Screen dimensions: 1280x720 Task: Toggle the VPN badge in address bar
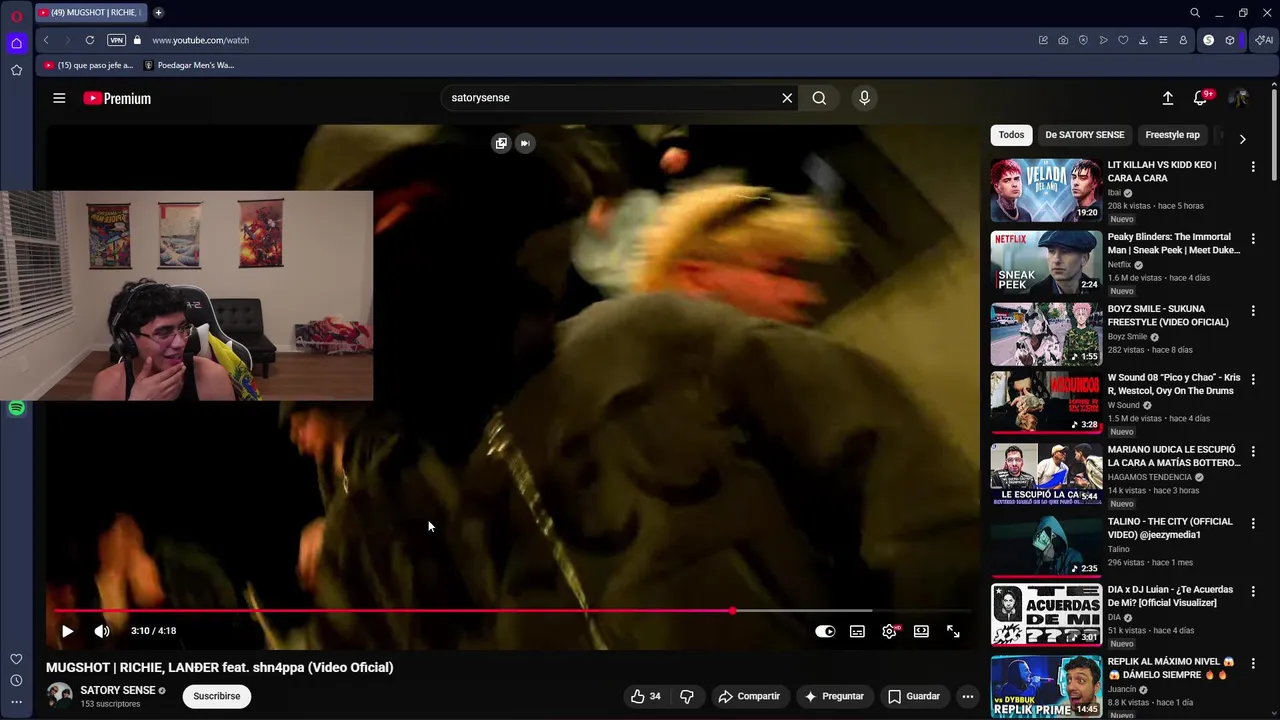click(116, 40)
